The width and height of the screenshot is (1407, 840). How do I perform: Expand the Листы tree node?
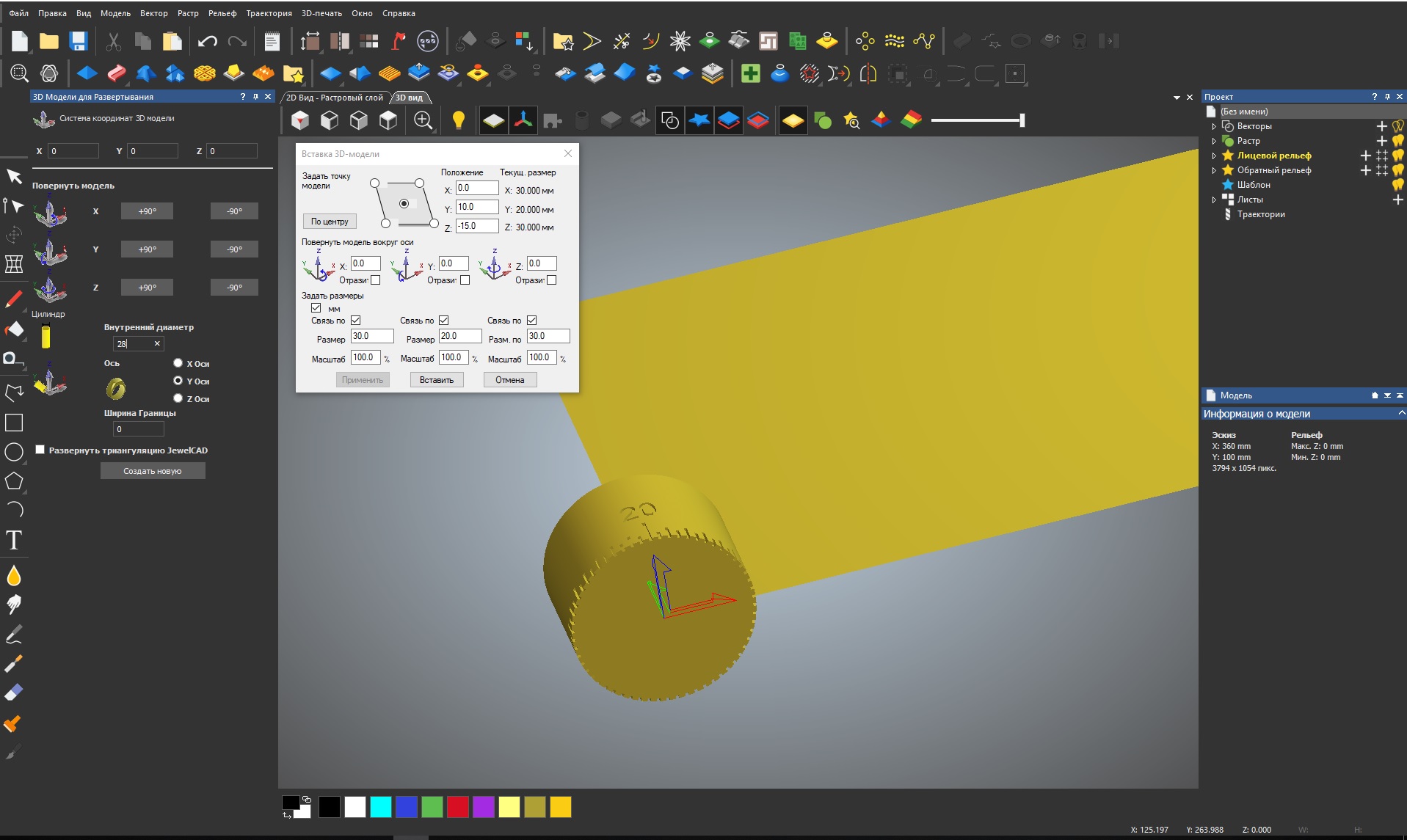1214,200
